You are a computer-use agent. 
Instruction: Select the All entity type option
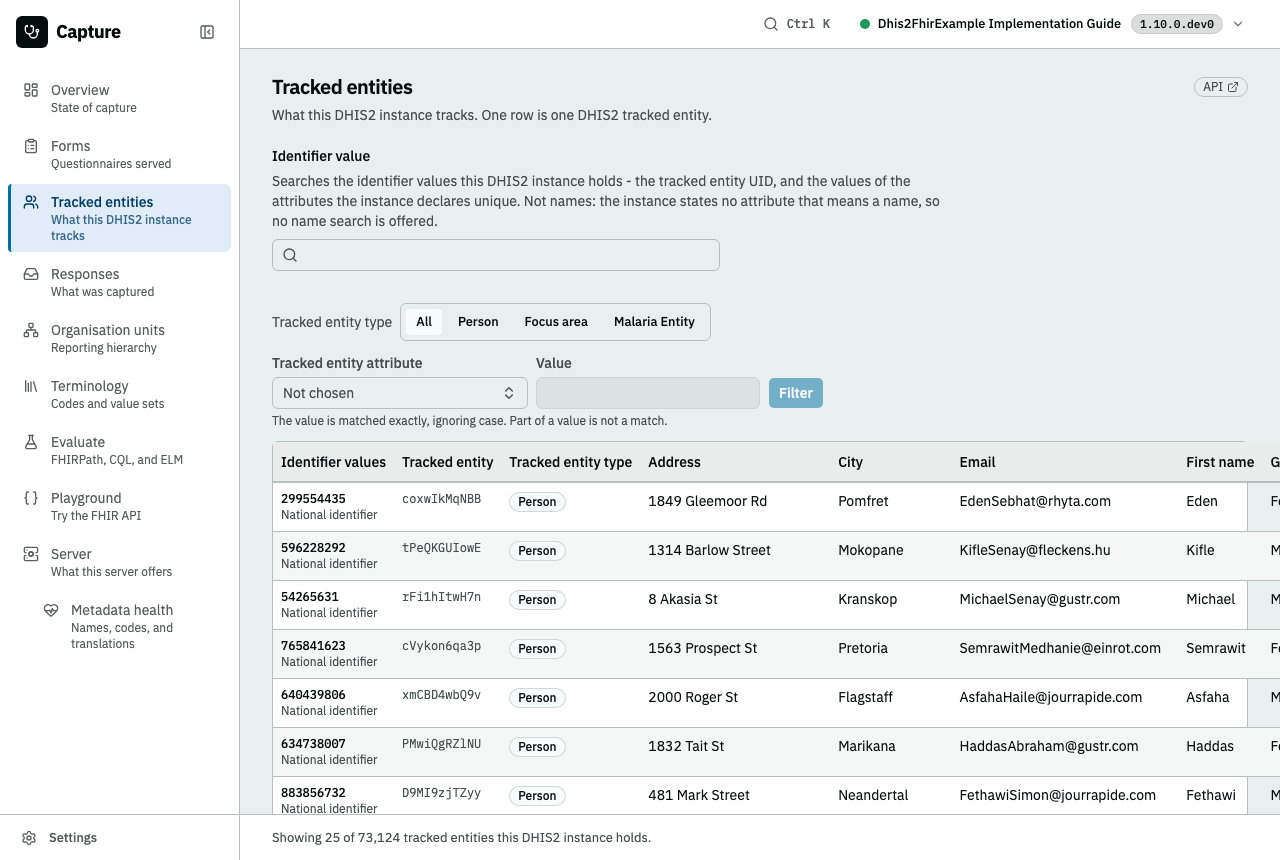click(x=424, y=322)
